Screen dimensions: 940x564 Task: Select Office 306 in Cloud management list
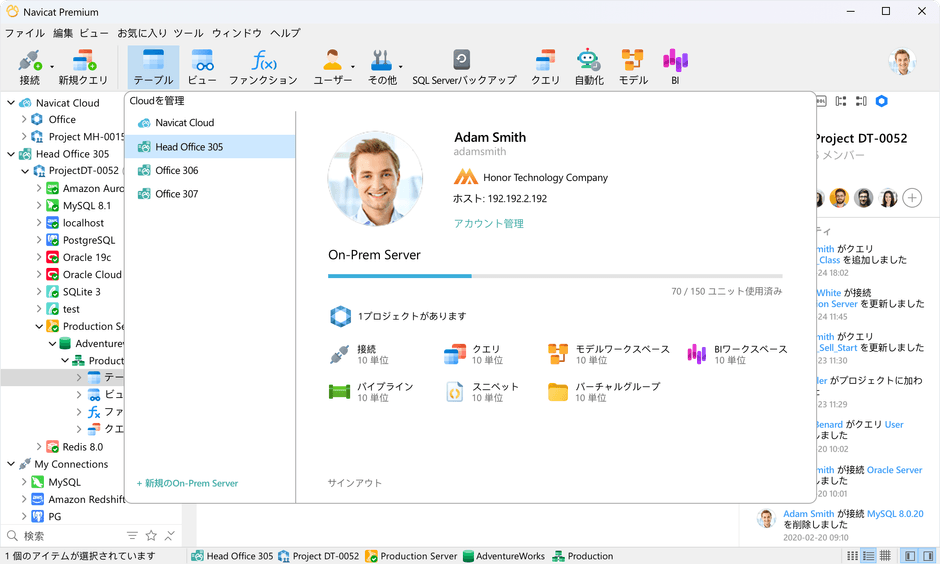pyautogui.click(x=210, y=170)
